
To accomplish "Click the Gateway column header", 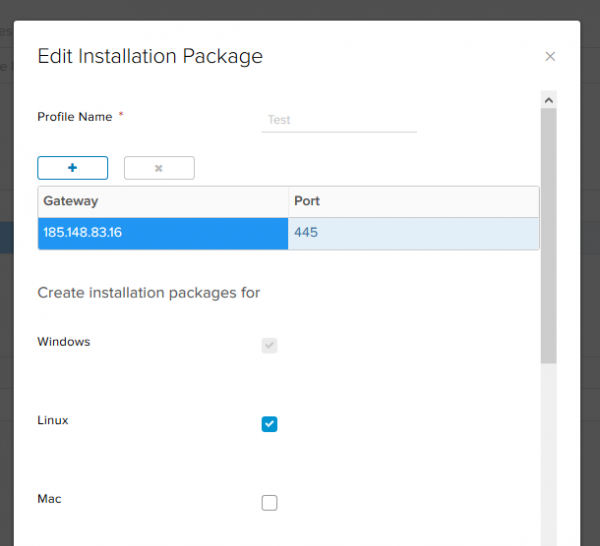I will tap(163, 201).
